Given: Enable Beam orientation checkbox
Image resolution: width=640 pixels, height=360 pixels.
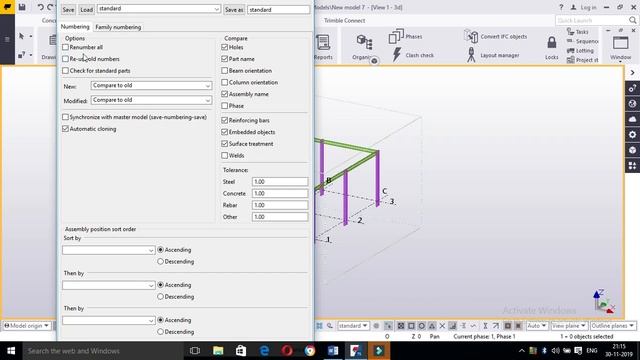Looking at the screenshot, I should (224, 71).
